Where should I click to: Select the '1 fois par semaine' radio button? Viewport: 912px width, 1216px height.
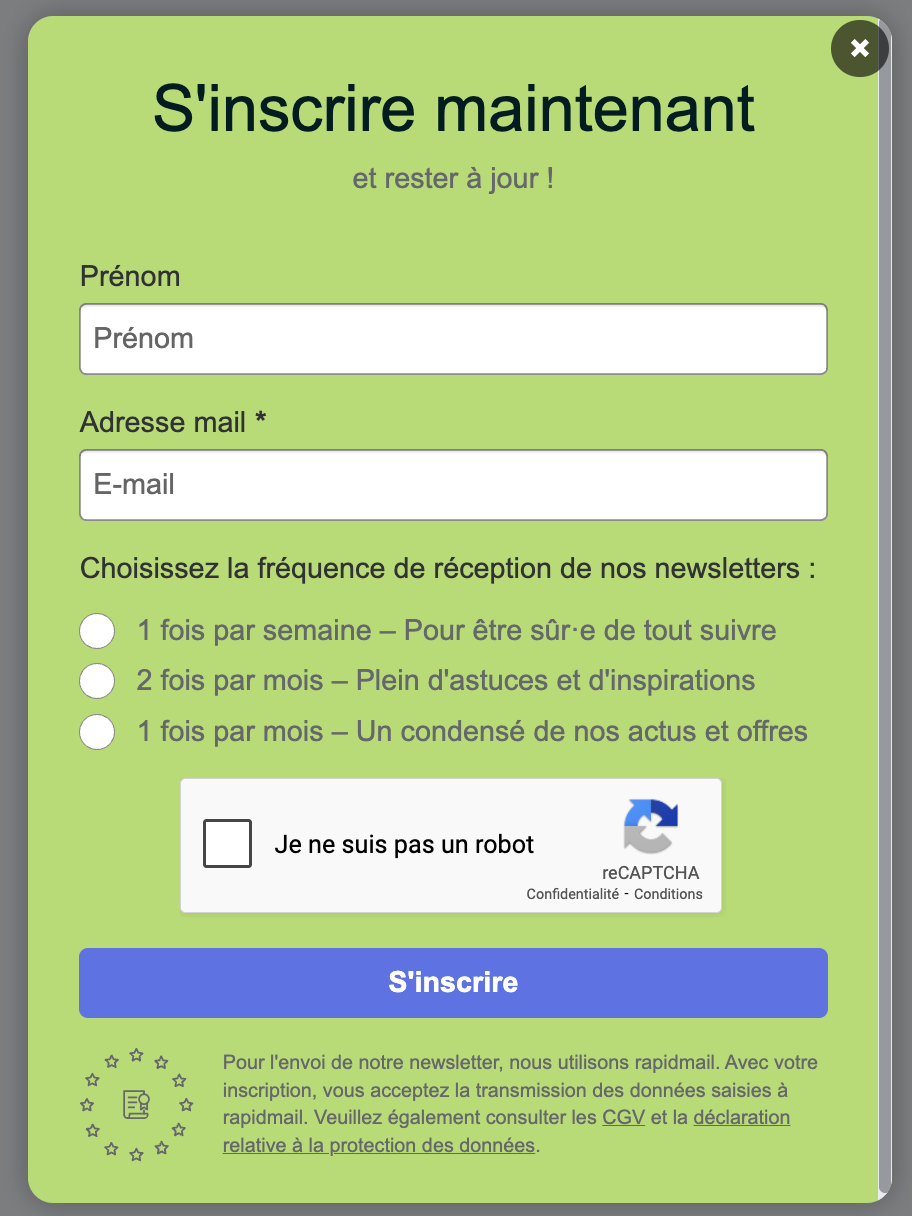click(97, 631)
